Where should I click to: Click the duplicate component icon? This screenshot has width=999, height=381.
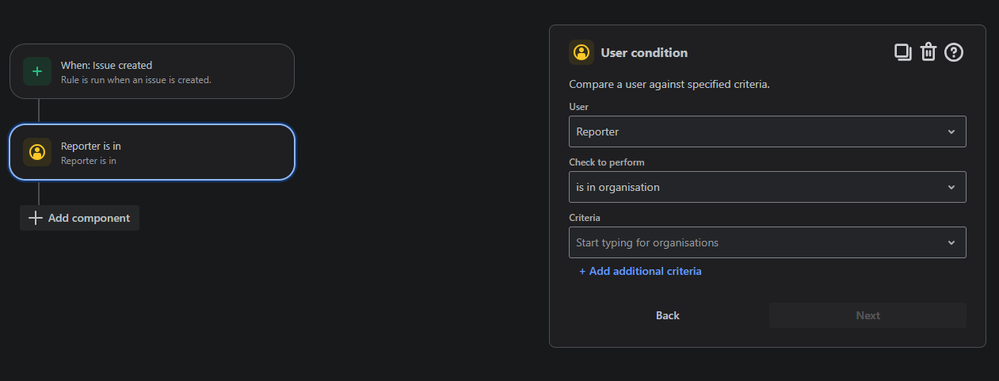click(x=903, y=52)
